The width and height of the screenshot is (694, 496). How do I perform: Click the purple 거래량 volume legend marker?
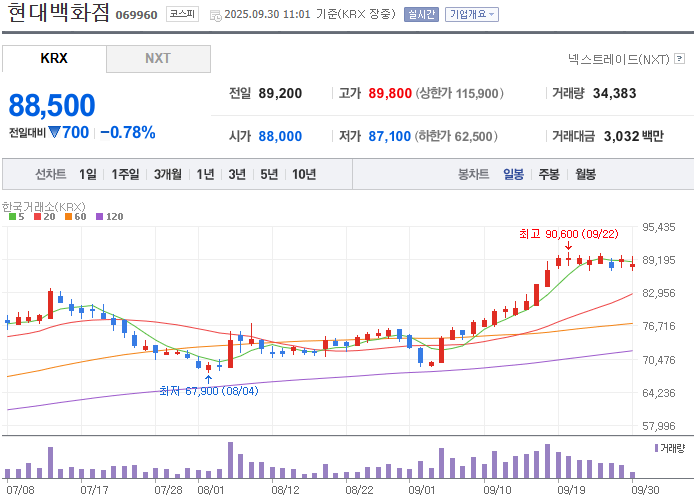tap(656, 448)
